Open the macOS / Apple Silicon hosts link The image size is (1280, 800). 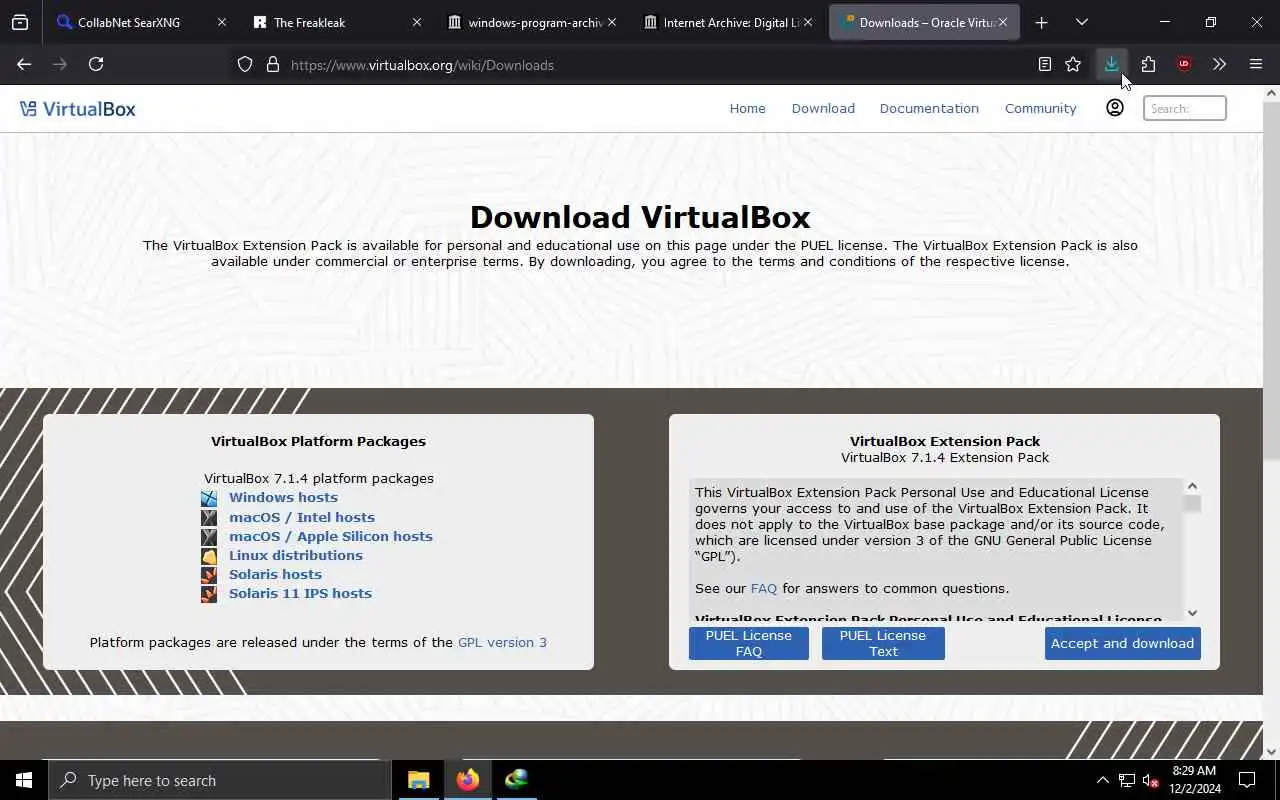click(x=331, y=536)
